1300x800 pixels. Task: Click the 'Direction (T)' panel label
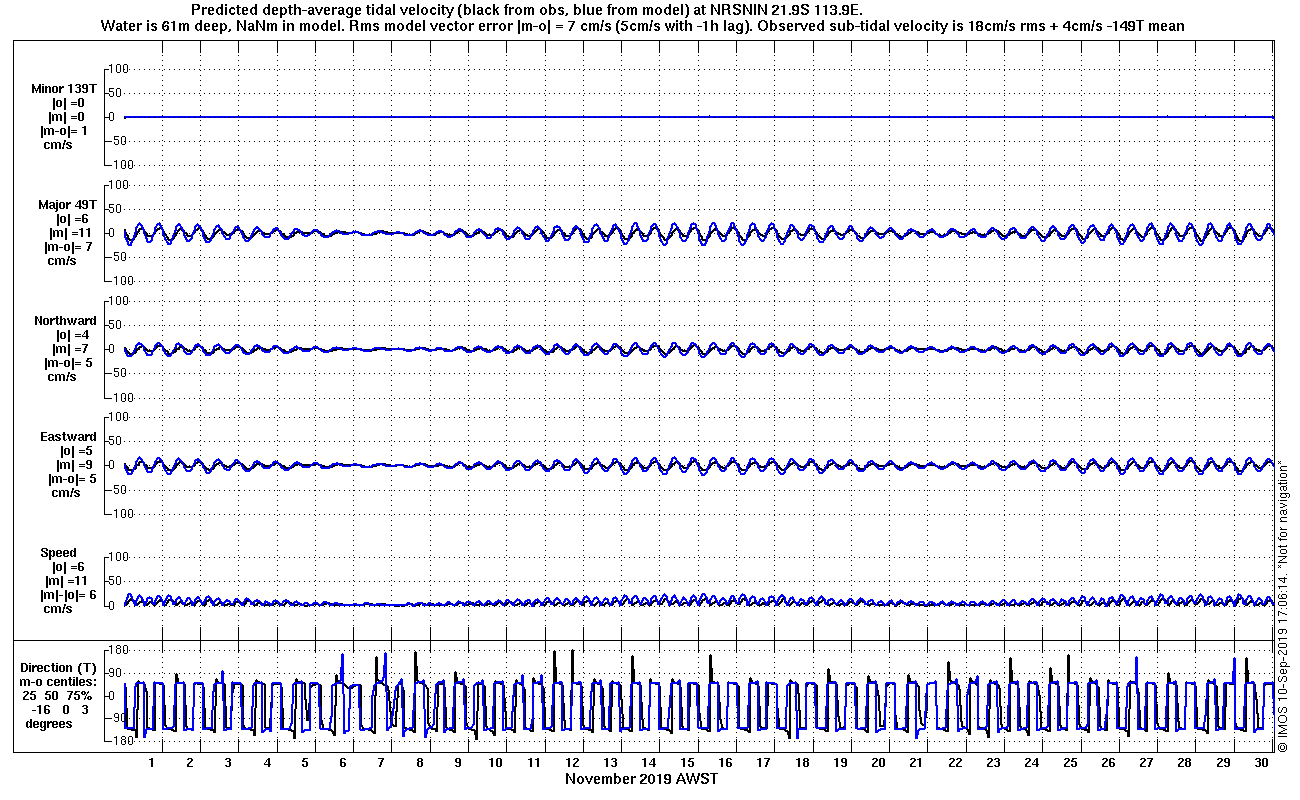[60, 668]
